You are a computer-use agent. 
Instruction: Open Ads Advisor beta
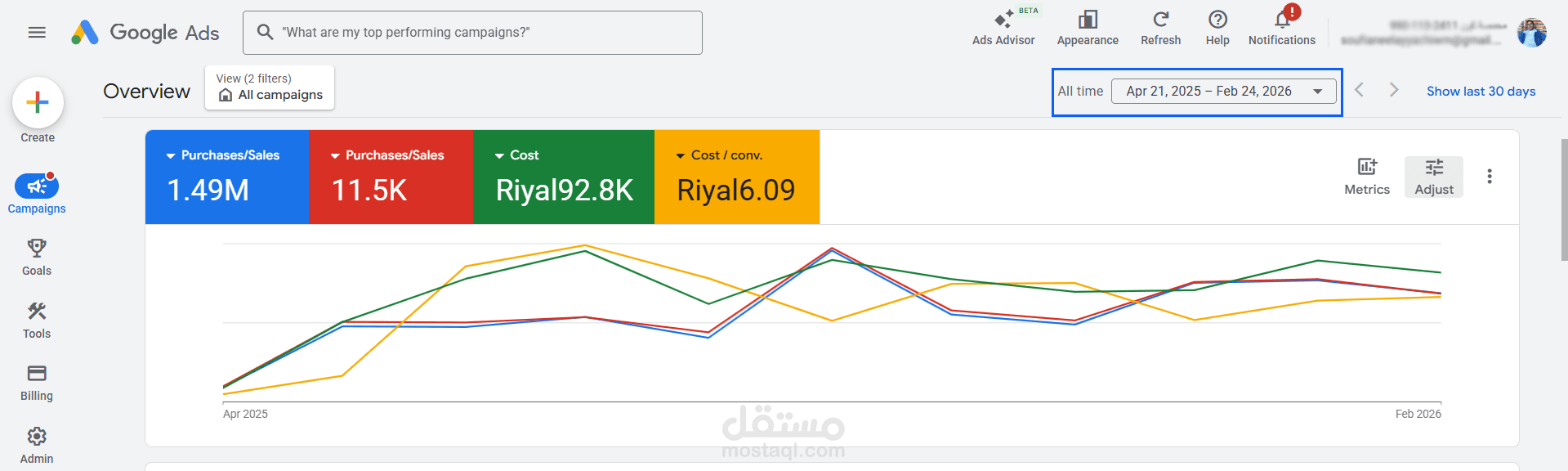1003,27
